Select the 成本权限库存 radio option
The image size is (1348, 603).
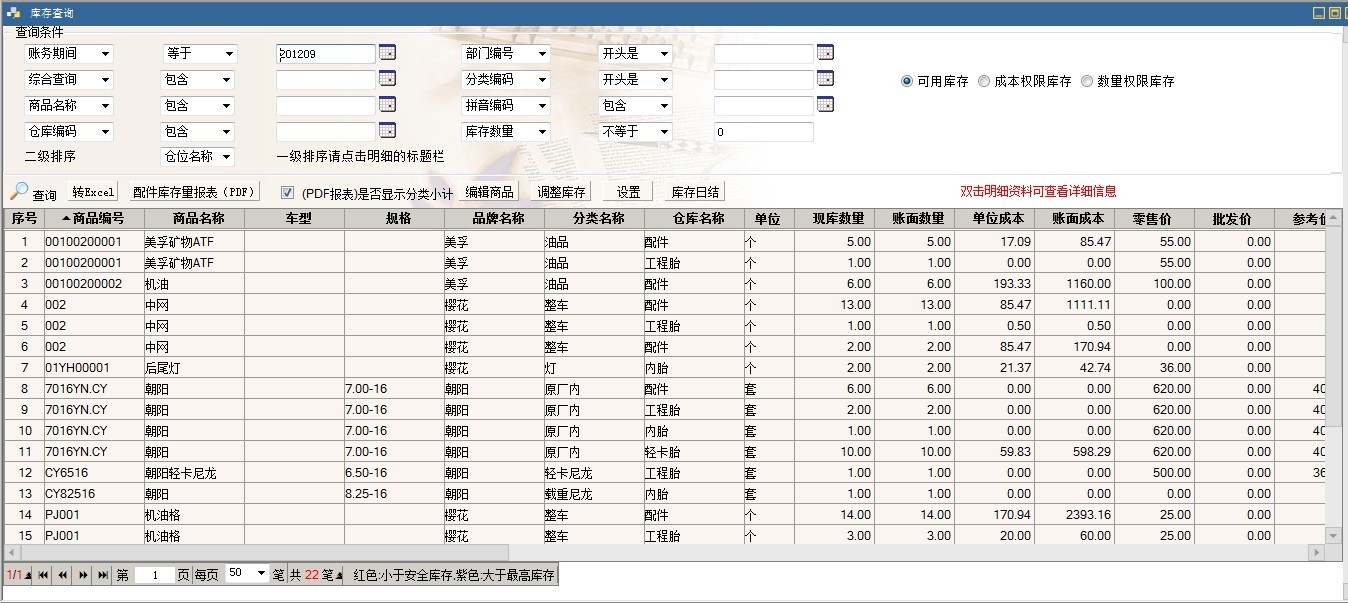point(984,81)
